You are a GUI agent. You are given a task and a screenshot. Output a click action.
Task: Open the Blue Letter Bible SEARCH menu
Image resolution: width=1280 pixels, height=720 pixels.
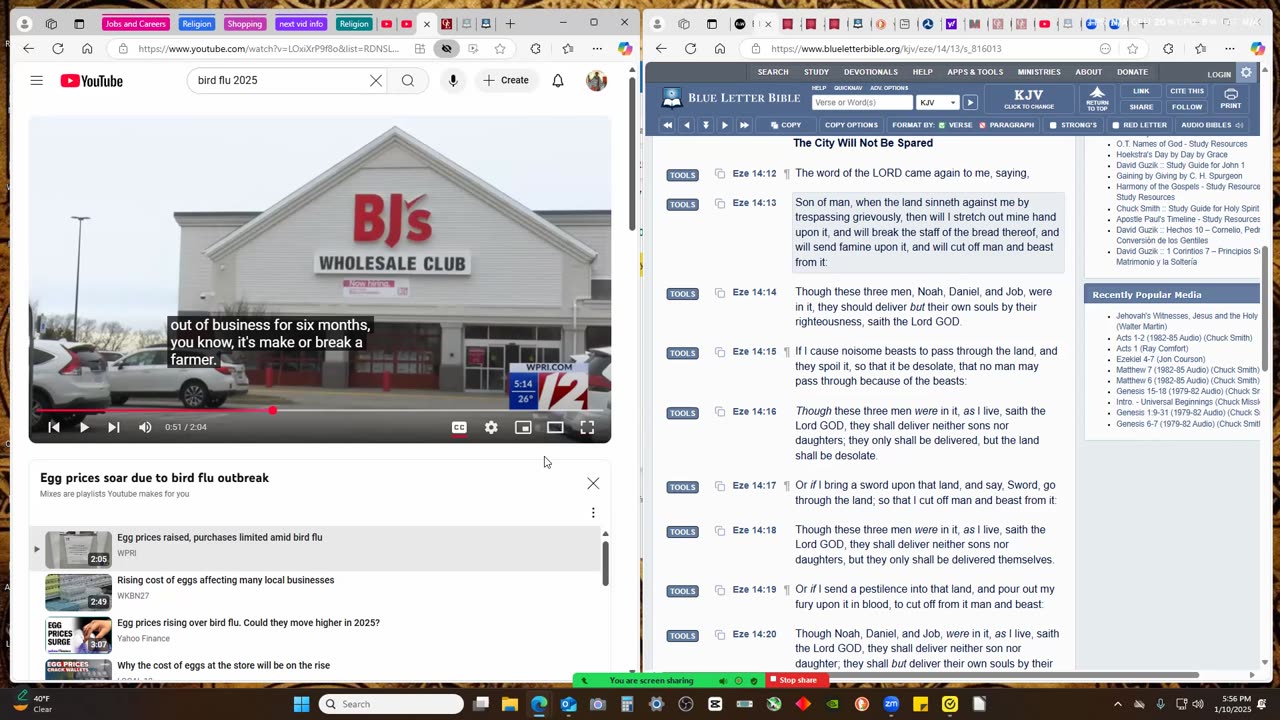click(x=773, y=72)
